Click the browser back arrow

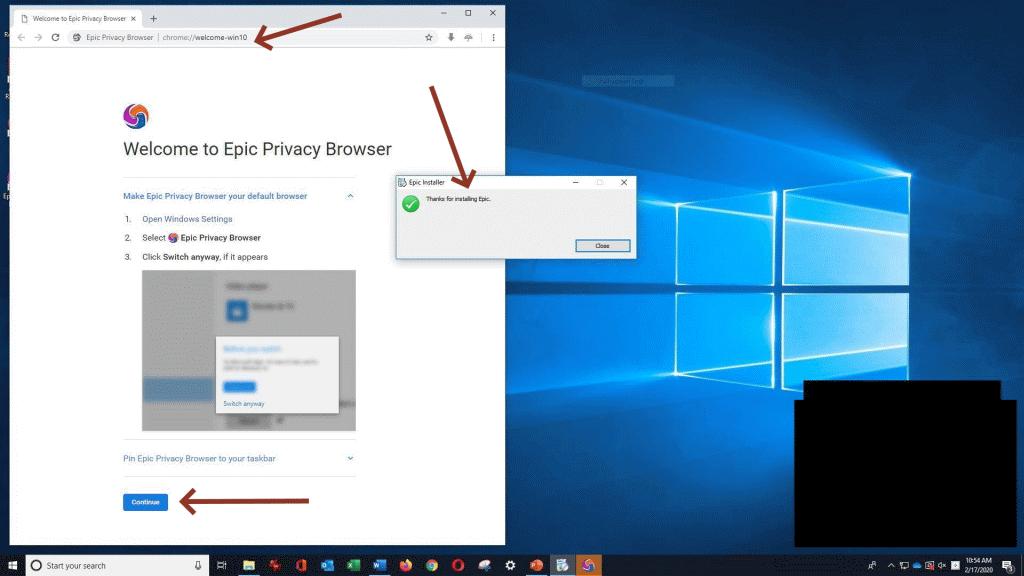[21, 37]
